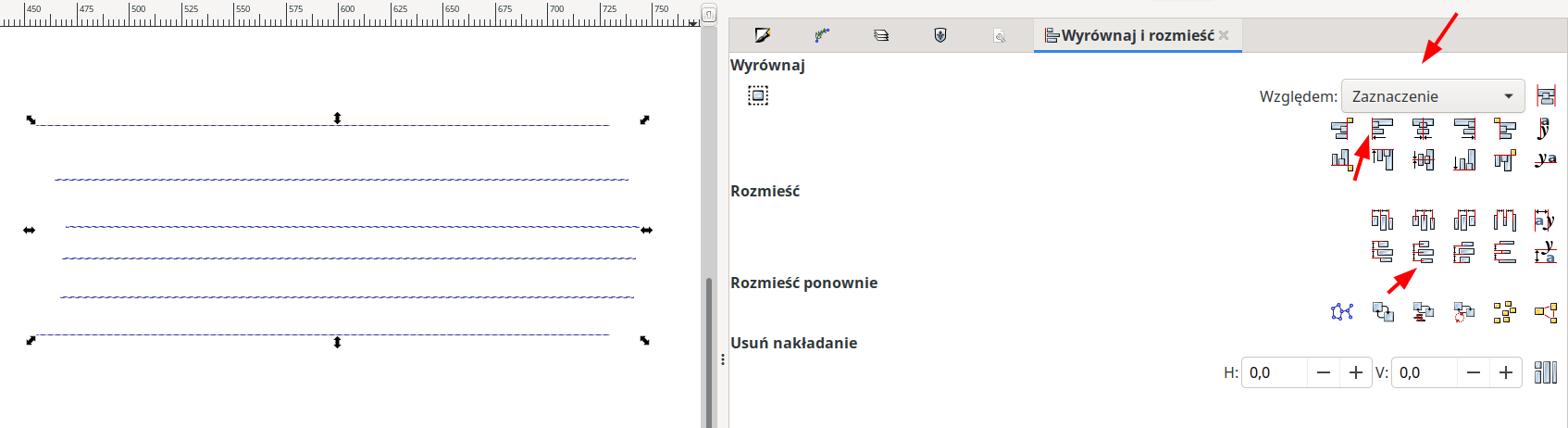Screen dimensions: 1568x428
Task: Center objects on the vertical axis
Action: (x=1423, y=129)
